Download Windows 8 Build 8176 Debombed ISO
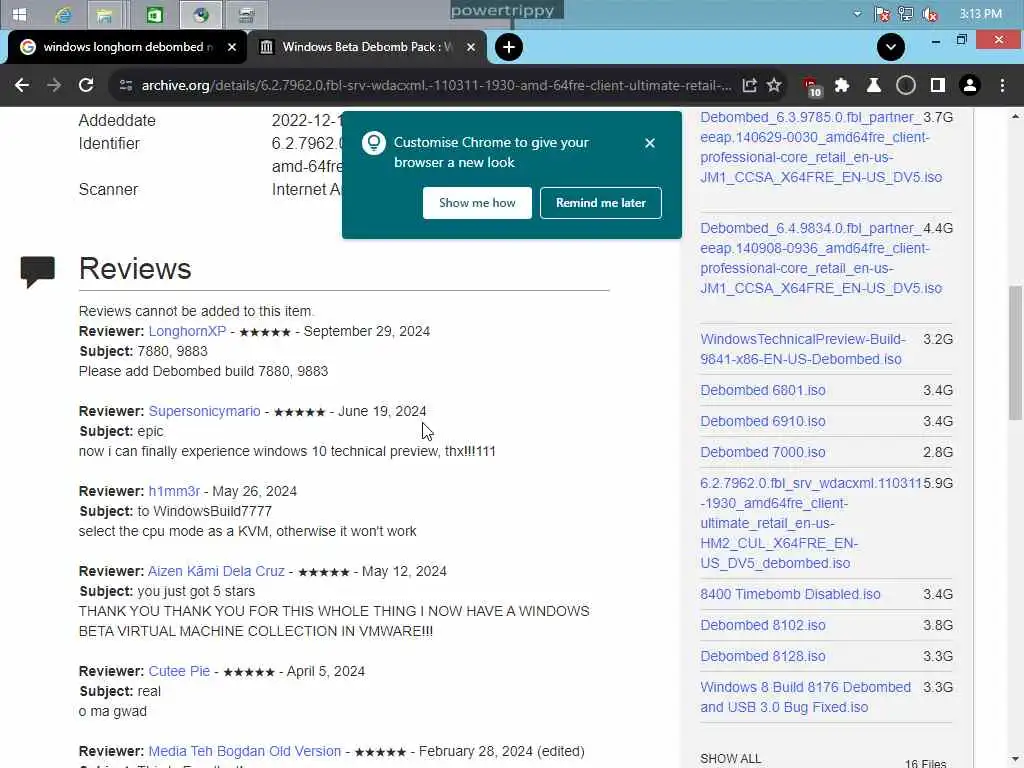Image resolution: width=1024 pixels, height=768 pixels. pos(805,697)
